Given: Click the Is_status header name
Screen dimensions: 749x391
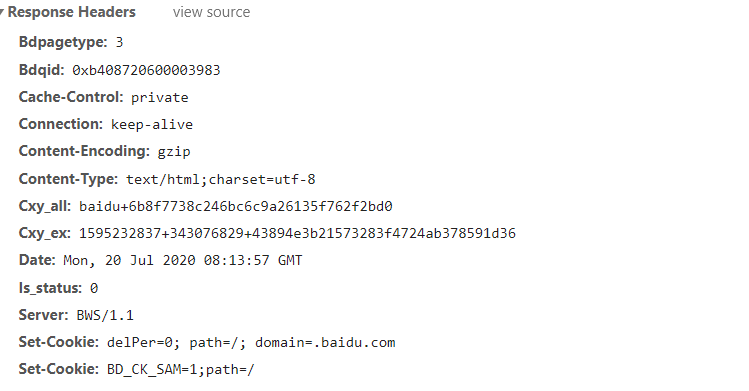Looking at the screenshot, I should tap(50, 288).
